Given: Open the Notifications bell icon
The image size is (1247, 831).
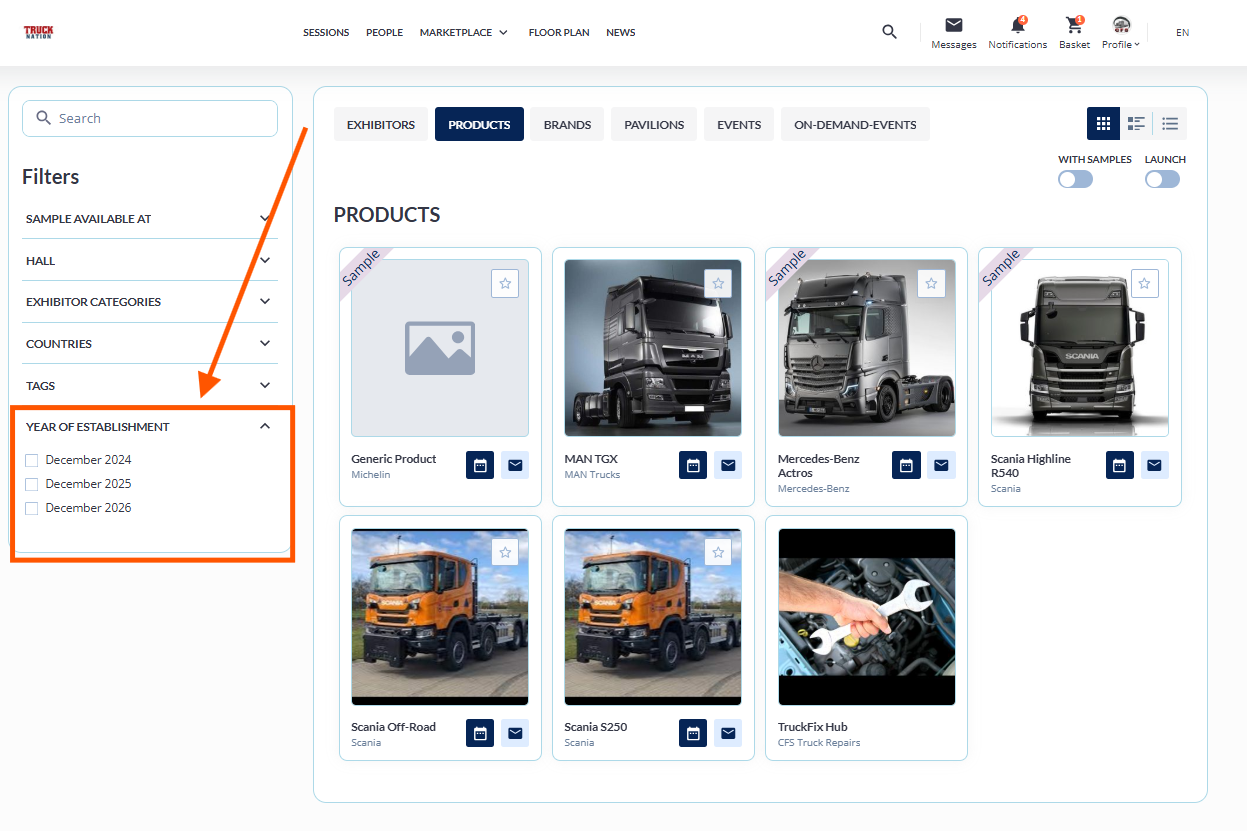Looking at the screenshot, I should (x=1017, y=26).
